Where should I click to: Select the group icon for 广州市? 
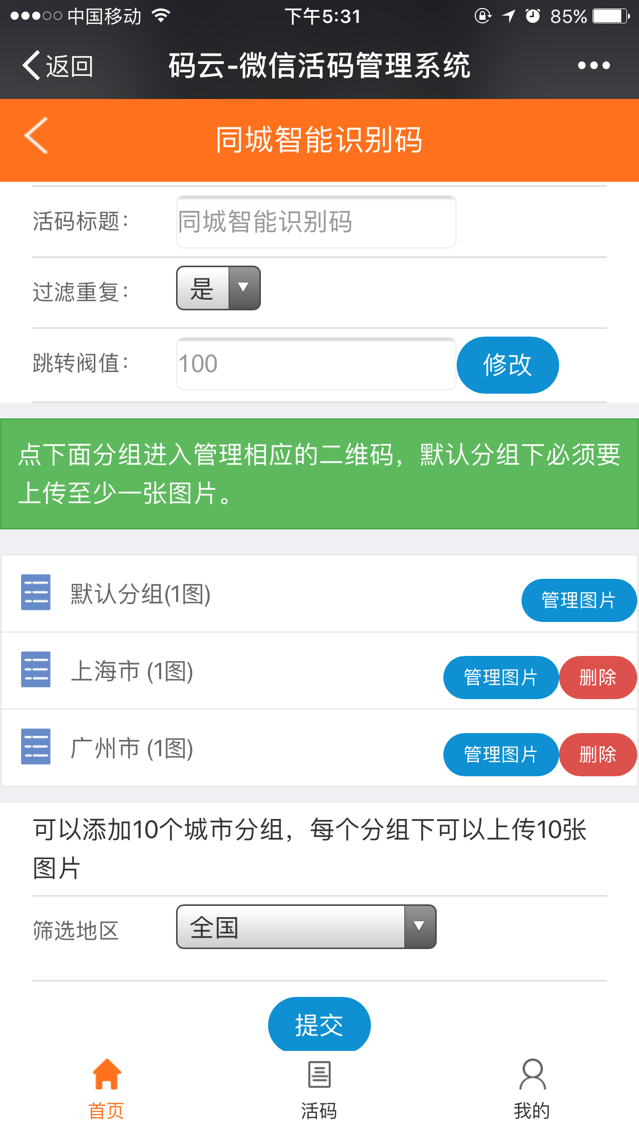(35, 747)
